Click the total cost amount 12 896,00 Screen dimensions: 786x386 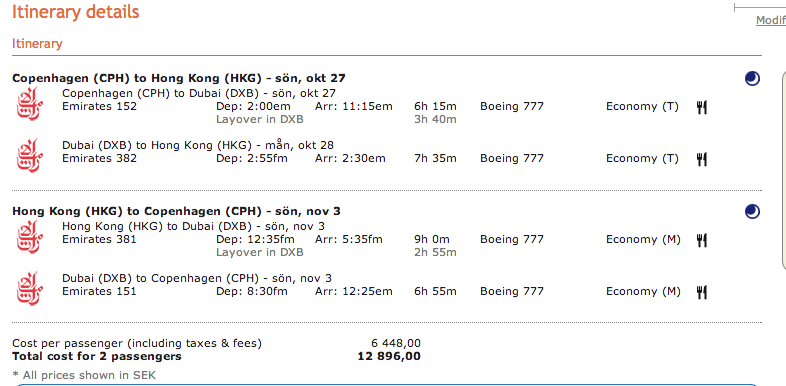tap(389, 356)
